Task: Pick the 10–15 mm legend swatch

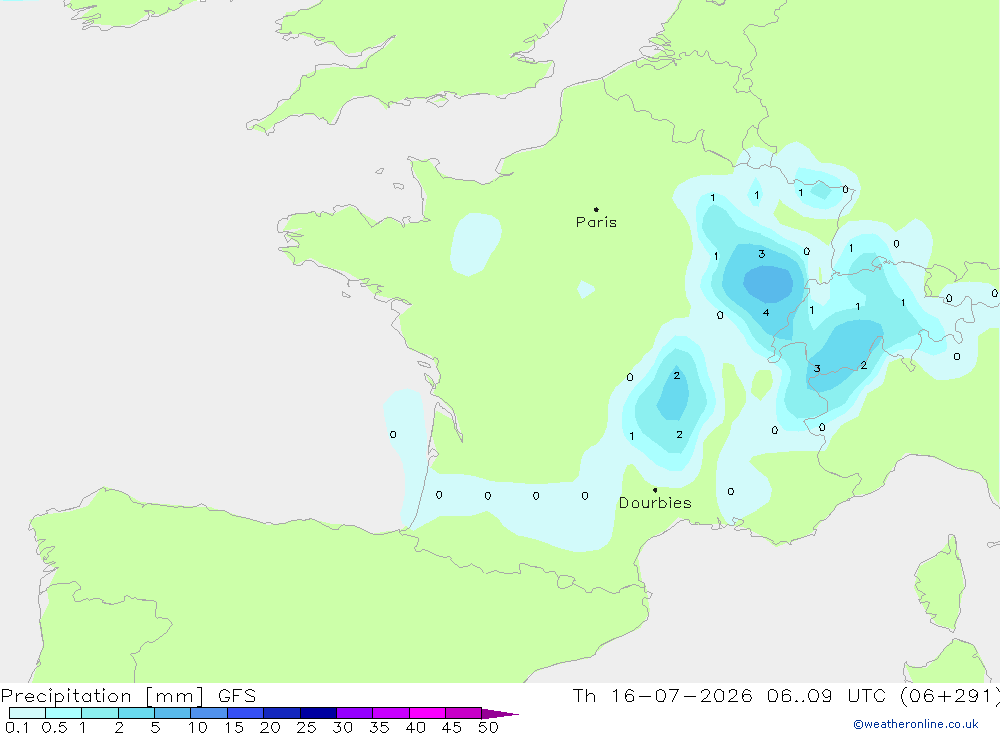Action: pyautogui.click(x=209, y=713)
